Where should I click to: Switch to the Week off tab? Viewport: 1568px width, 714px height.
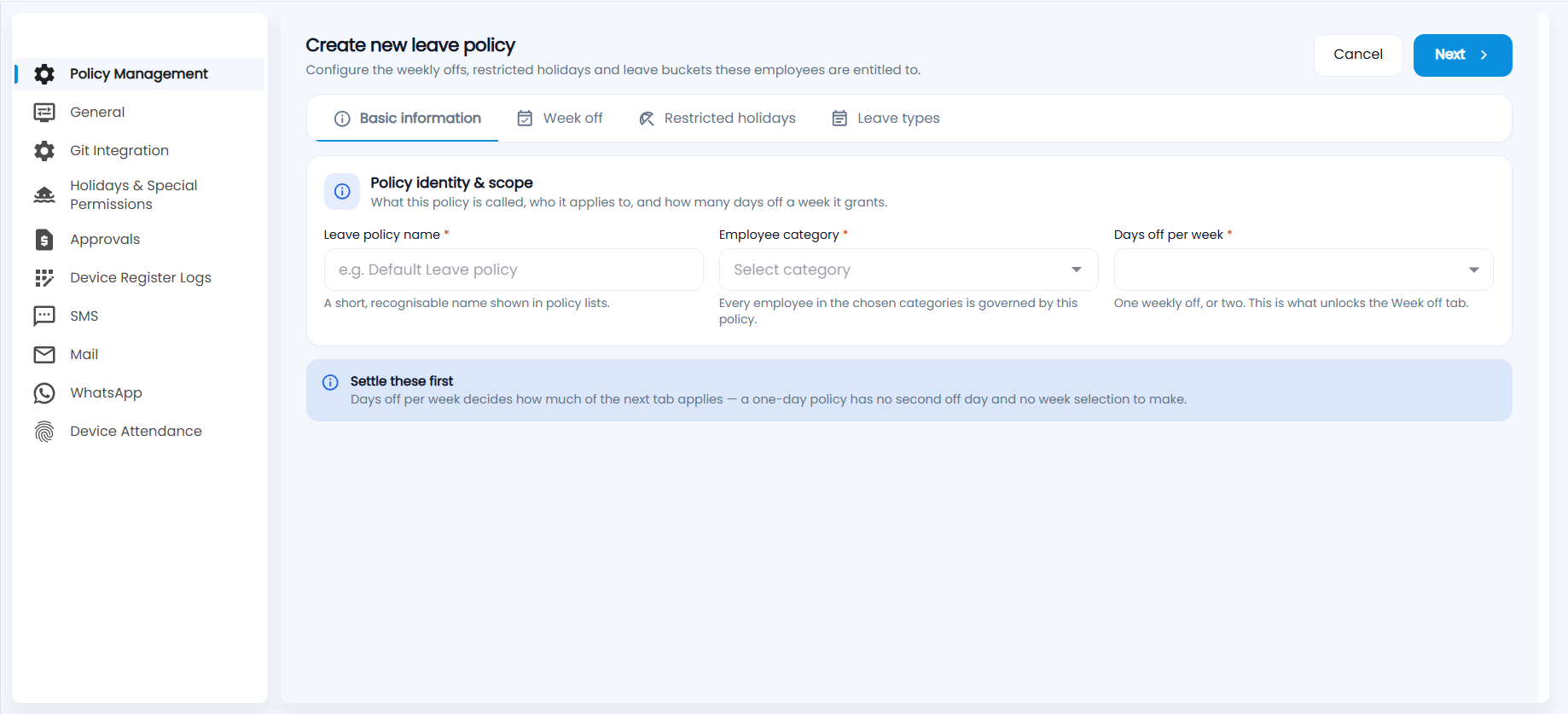[560, 119]
